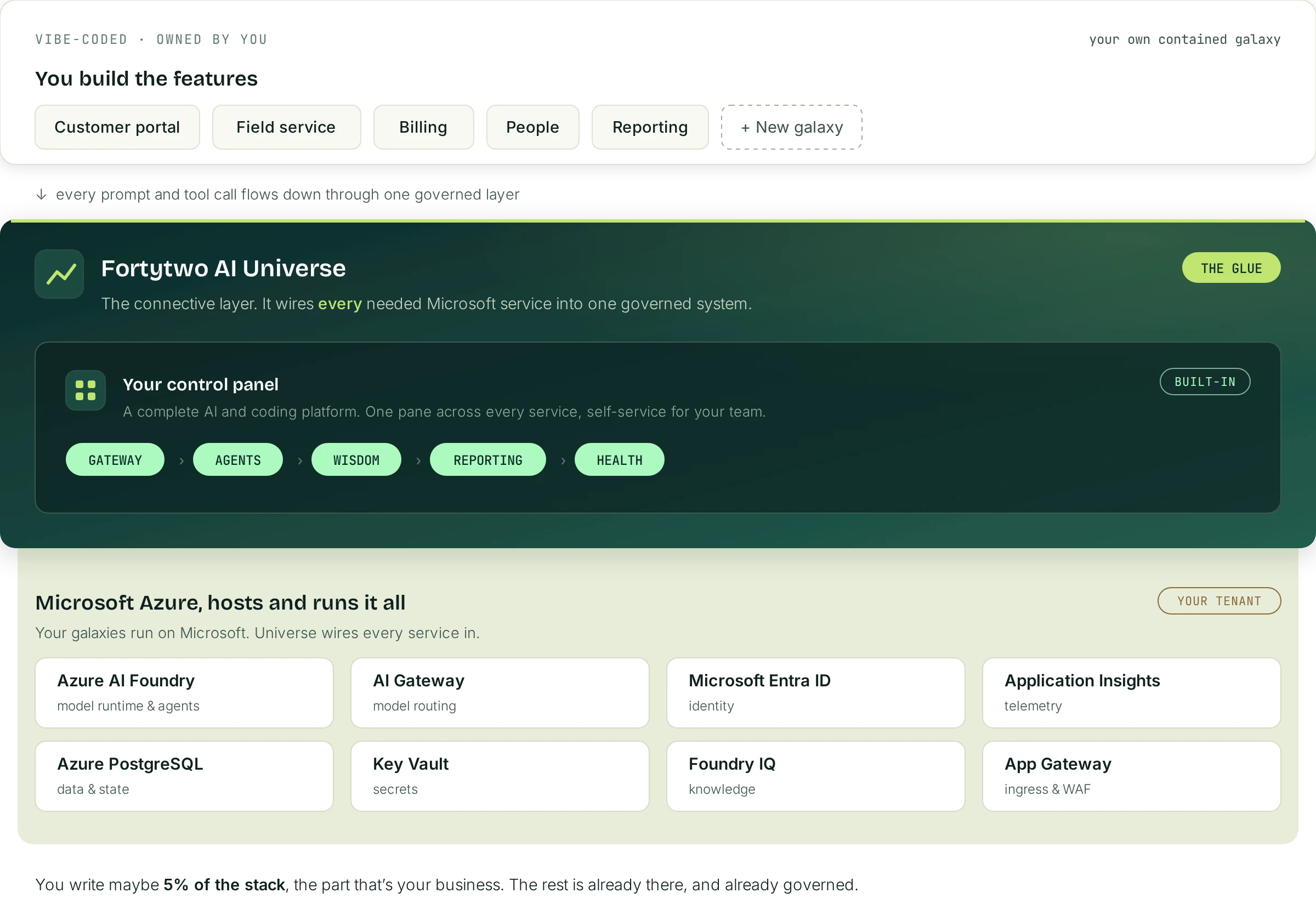Open the Azure PostgreSQL card
This screenshot has height=910, width=1316.
click(x=184, y=776)
